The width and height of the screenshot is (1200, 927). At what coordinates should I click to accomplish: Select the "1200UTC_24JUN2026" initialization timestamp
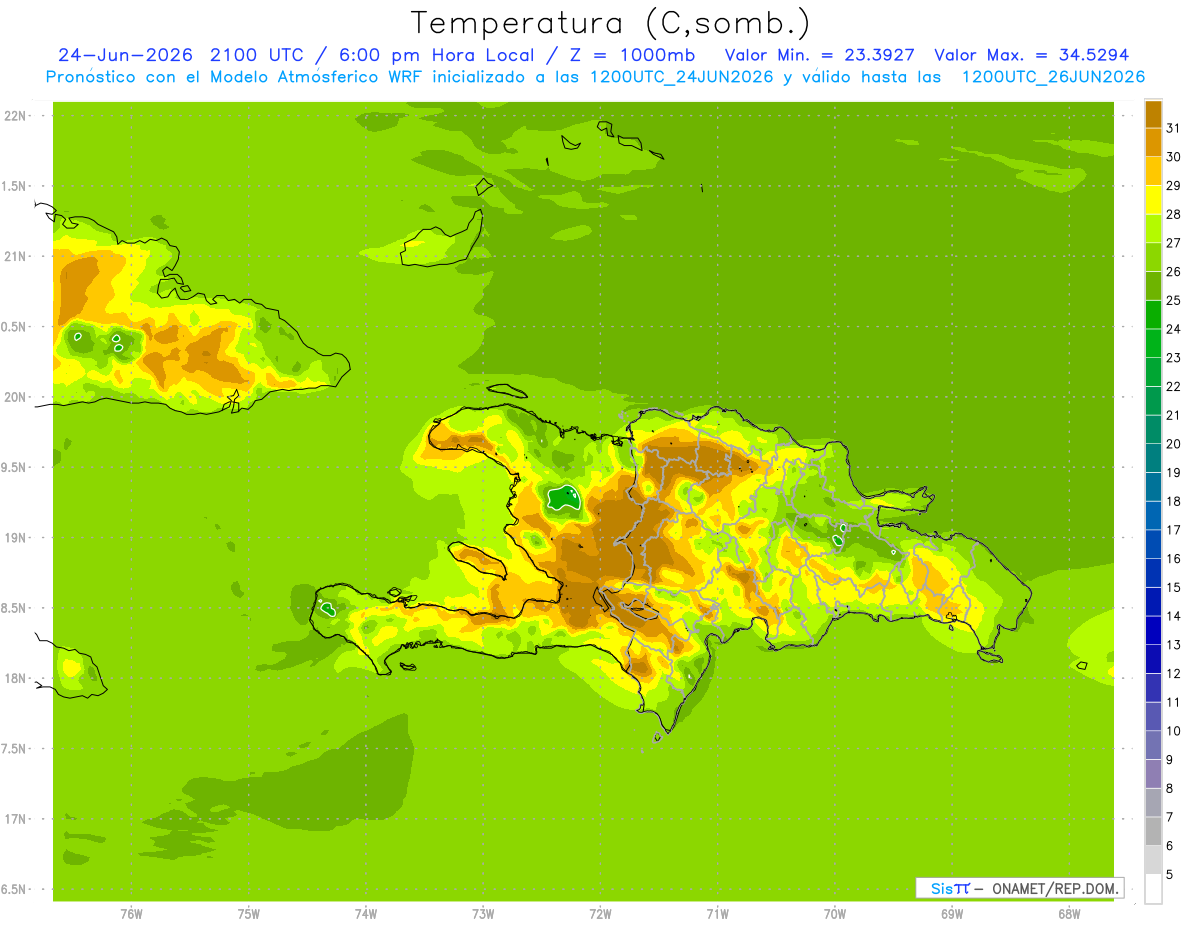(680, 77)
